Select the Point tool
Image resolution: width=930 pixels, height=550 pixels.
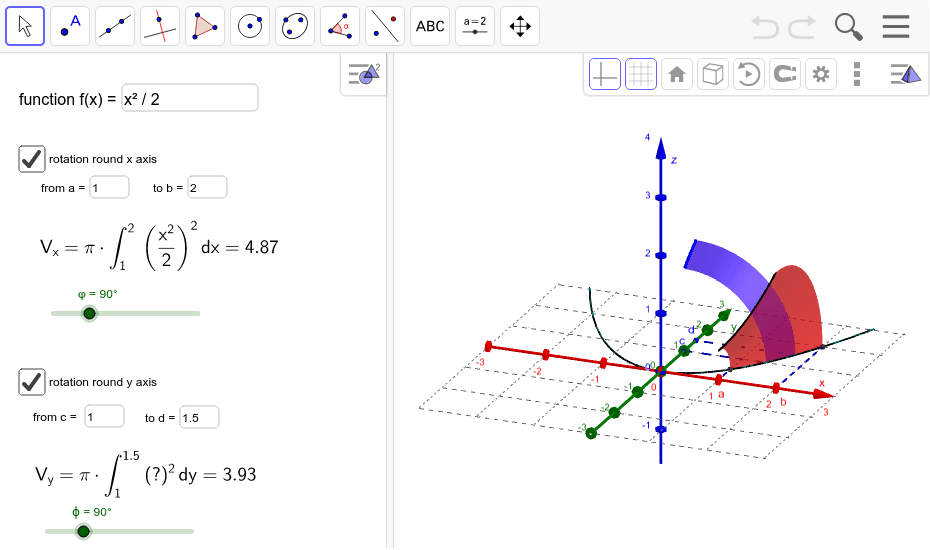click(70, 26)
